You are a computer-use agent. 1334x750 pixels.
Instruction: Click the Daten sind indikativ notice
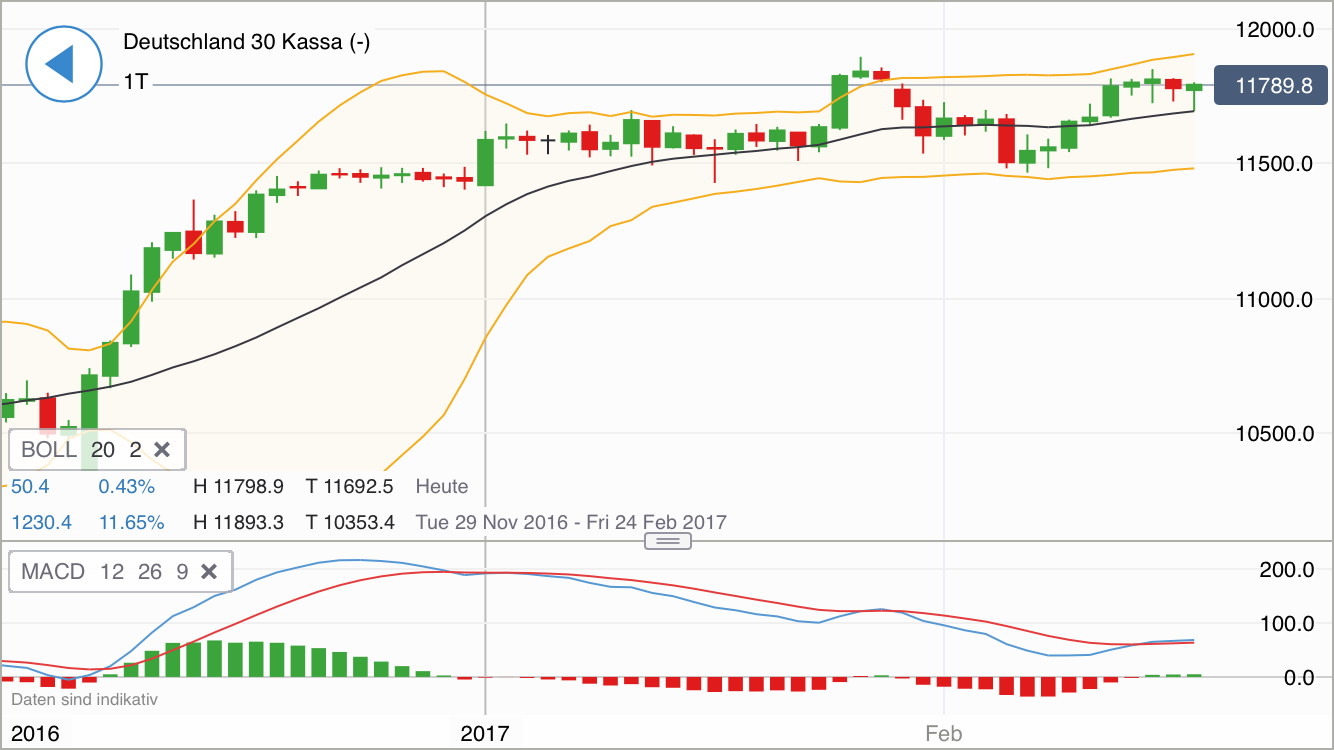click(x=84, y=699)
